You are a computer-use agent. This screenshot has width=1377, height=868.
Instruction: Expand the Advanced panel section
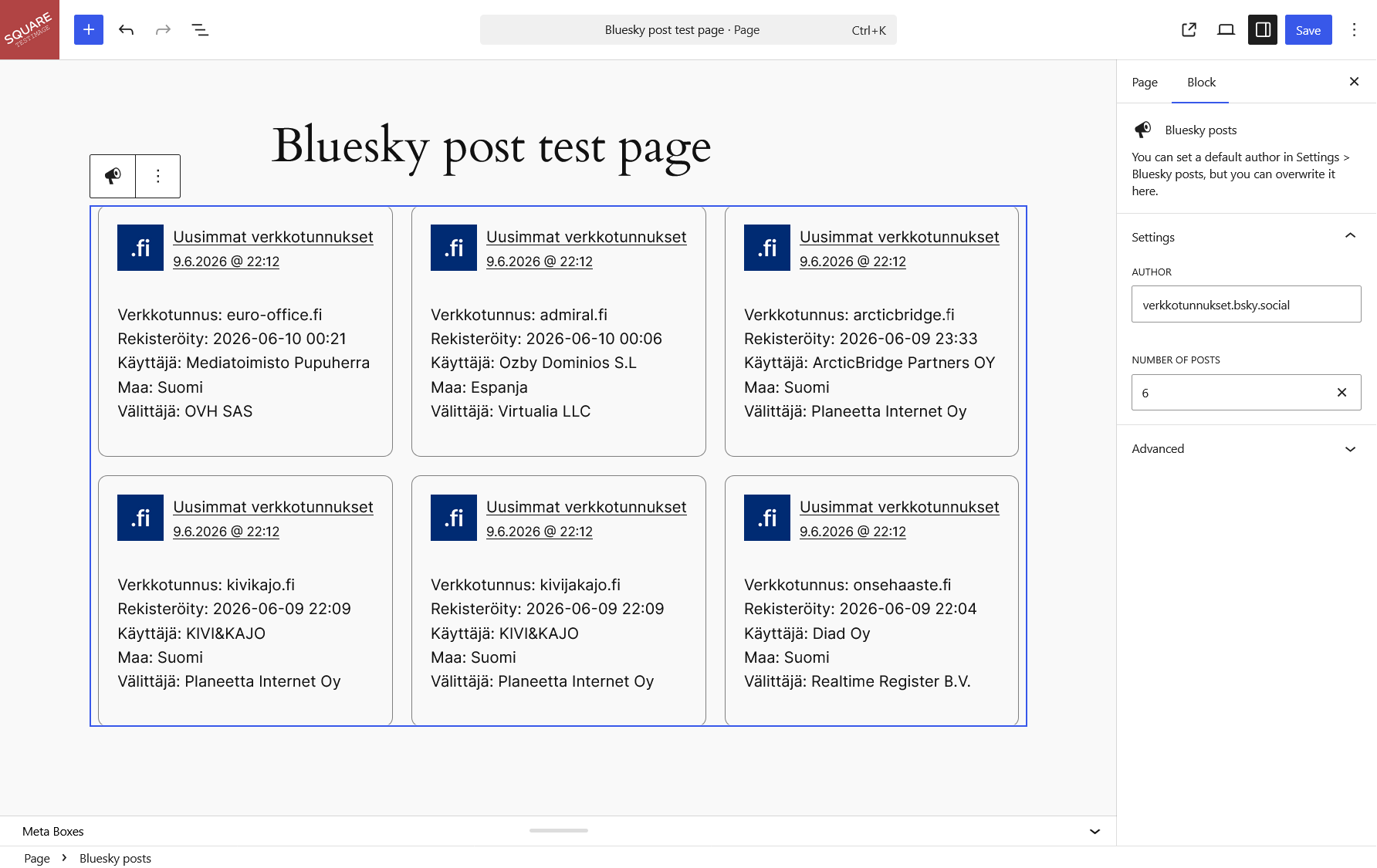click(x=1246, y=449)
